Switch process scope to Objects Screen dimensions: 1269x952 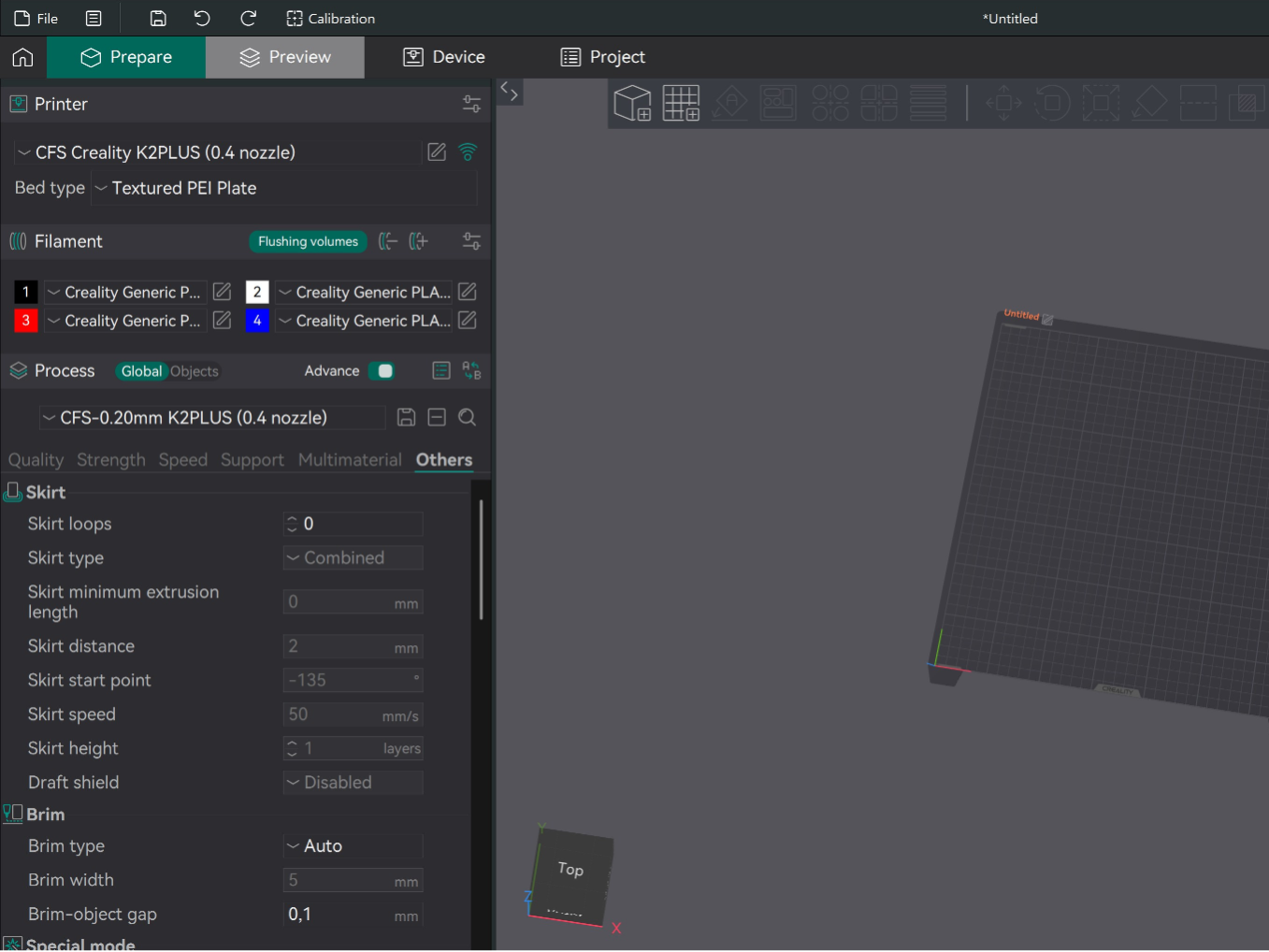click(x=195, y=371)
